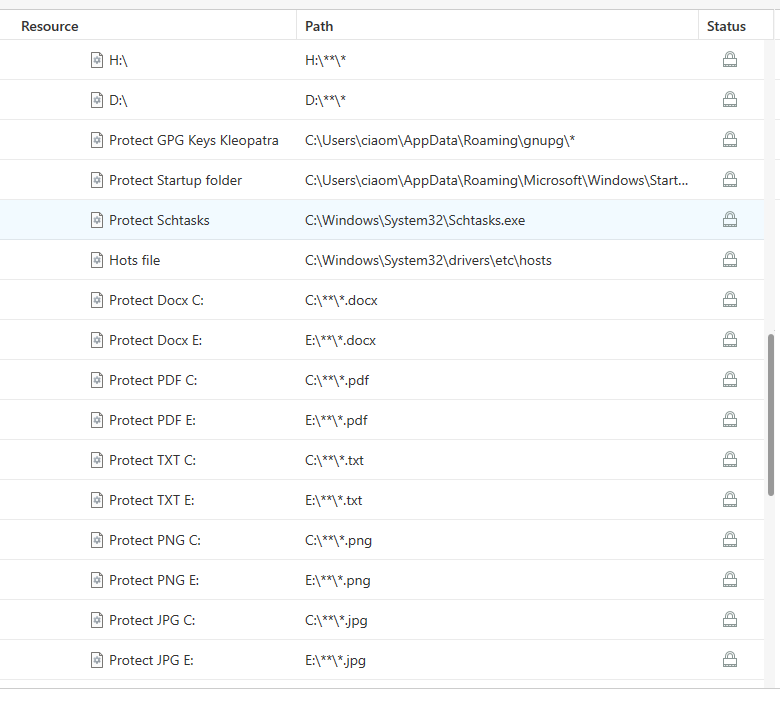
Task: Toggle lock status for Protect Docx C:
Action: point(730,300)
